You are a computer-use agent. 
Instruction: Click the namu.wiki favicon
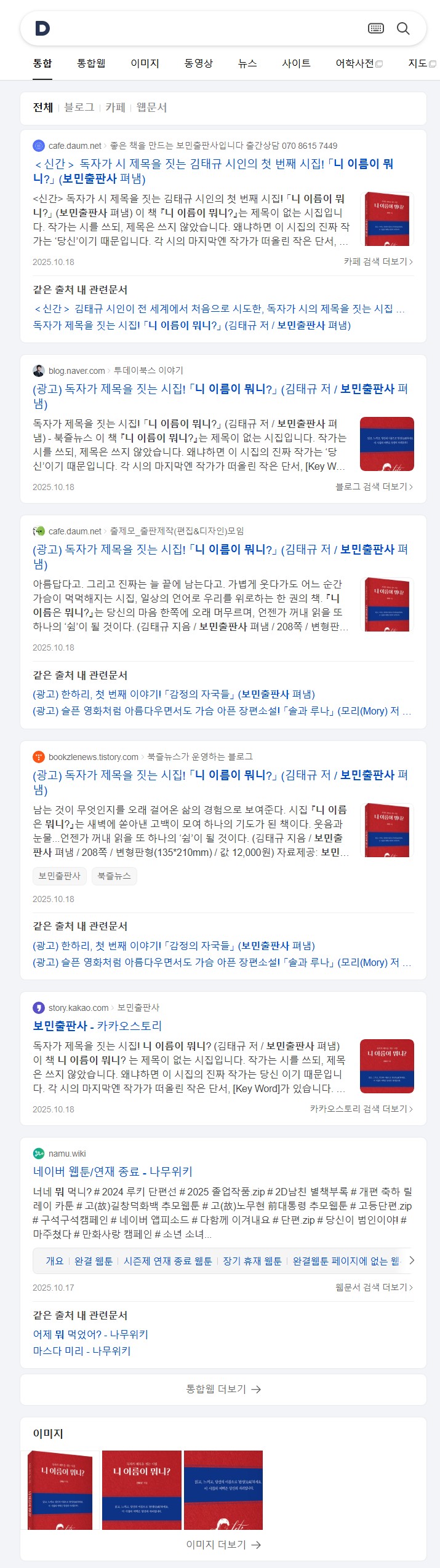(39, 1154)
